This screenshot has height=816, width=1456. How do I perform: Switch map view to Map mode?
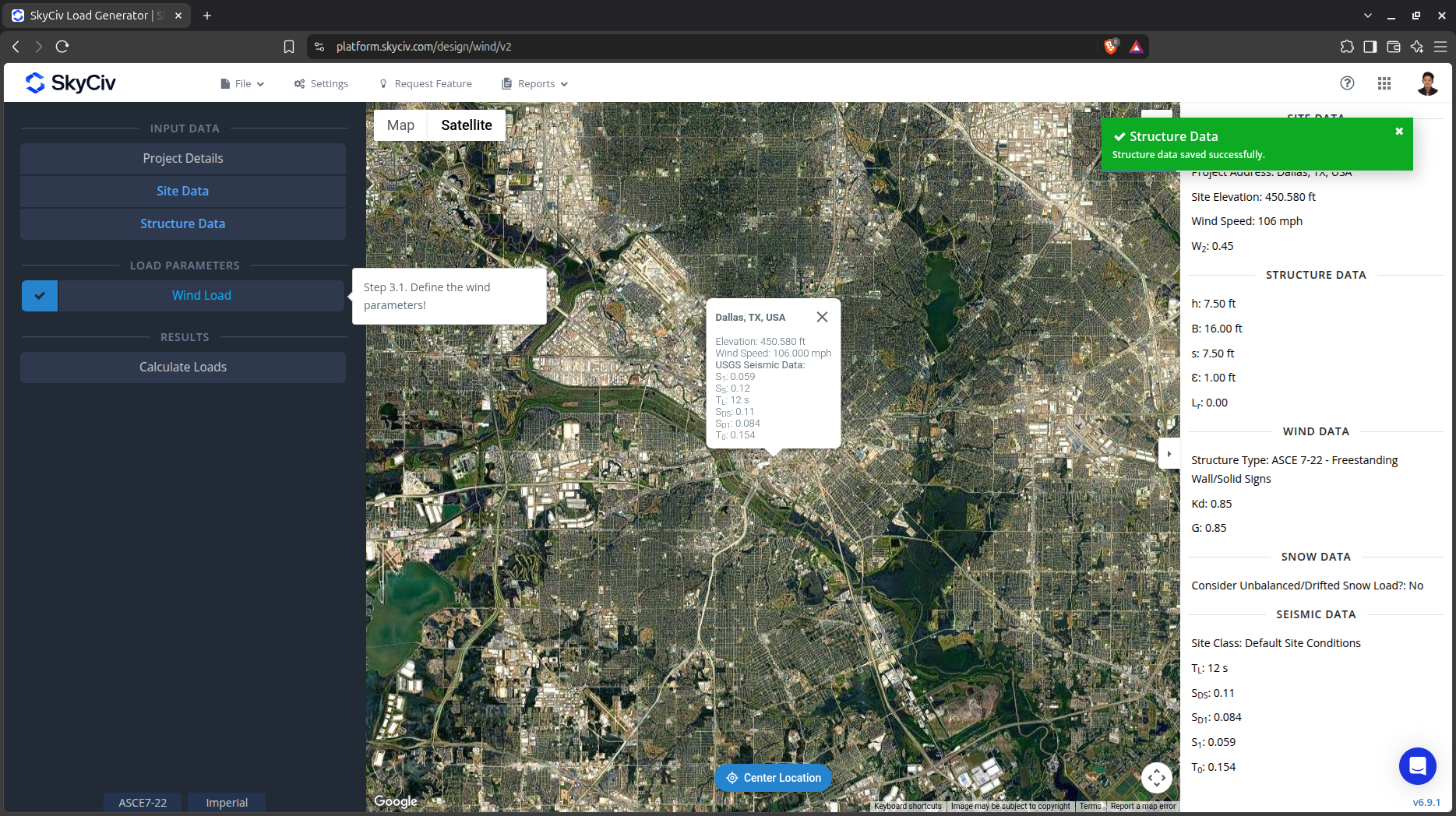pos(400,125)
